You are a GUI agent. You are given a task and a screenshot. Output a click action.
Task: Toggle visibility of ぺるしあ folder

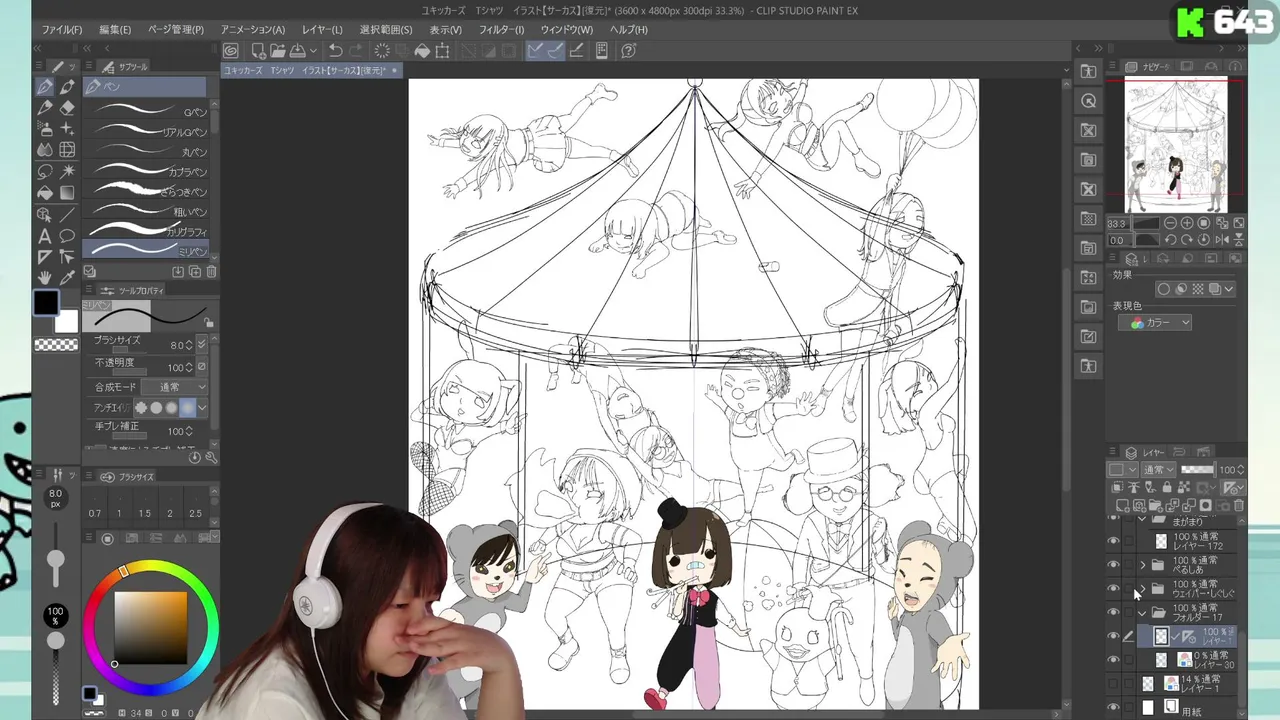tap(1113, 565)
